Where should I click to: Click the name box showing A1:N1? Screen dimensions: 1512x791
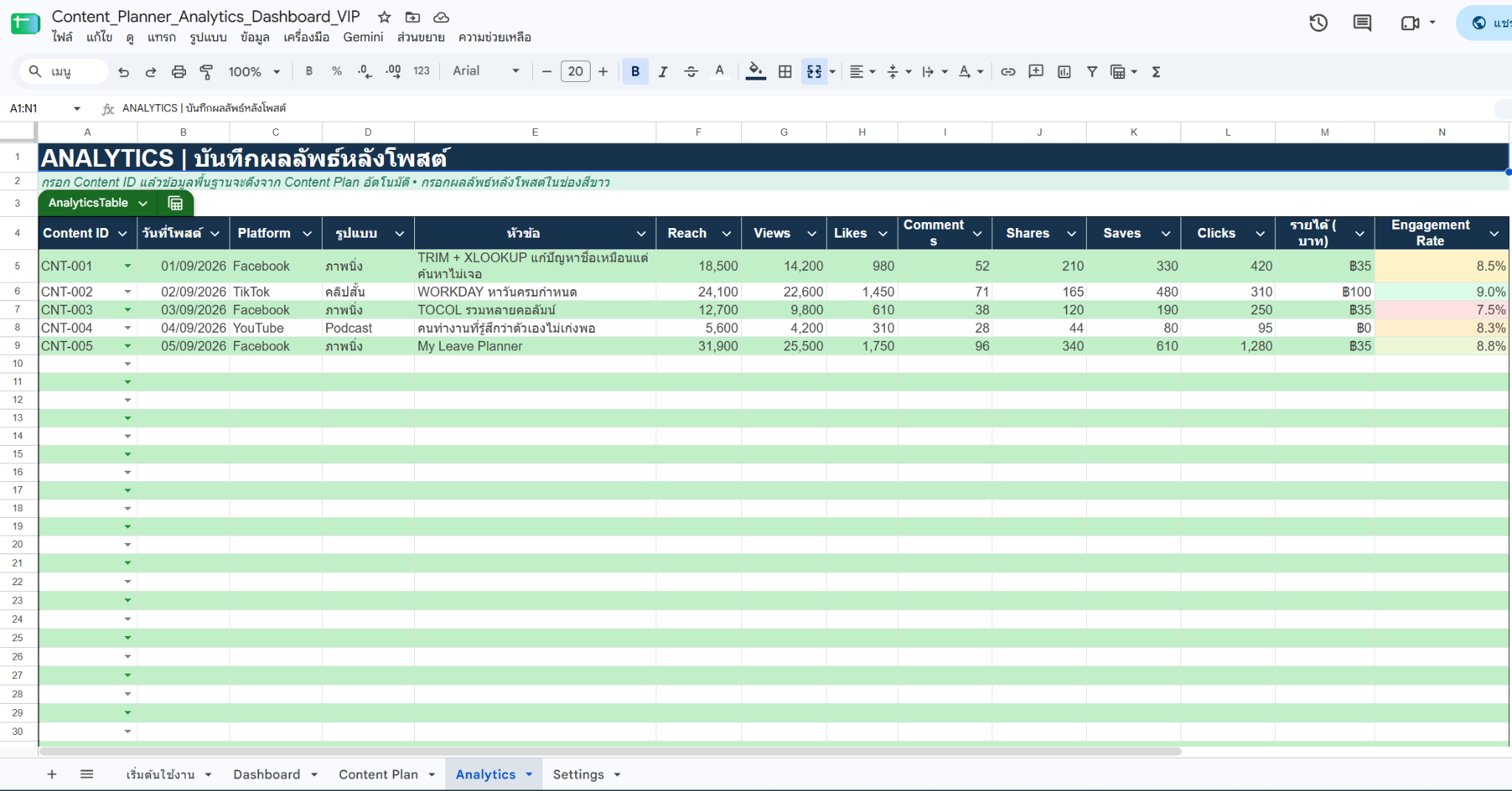(35, 108)
